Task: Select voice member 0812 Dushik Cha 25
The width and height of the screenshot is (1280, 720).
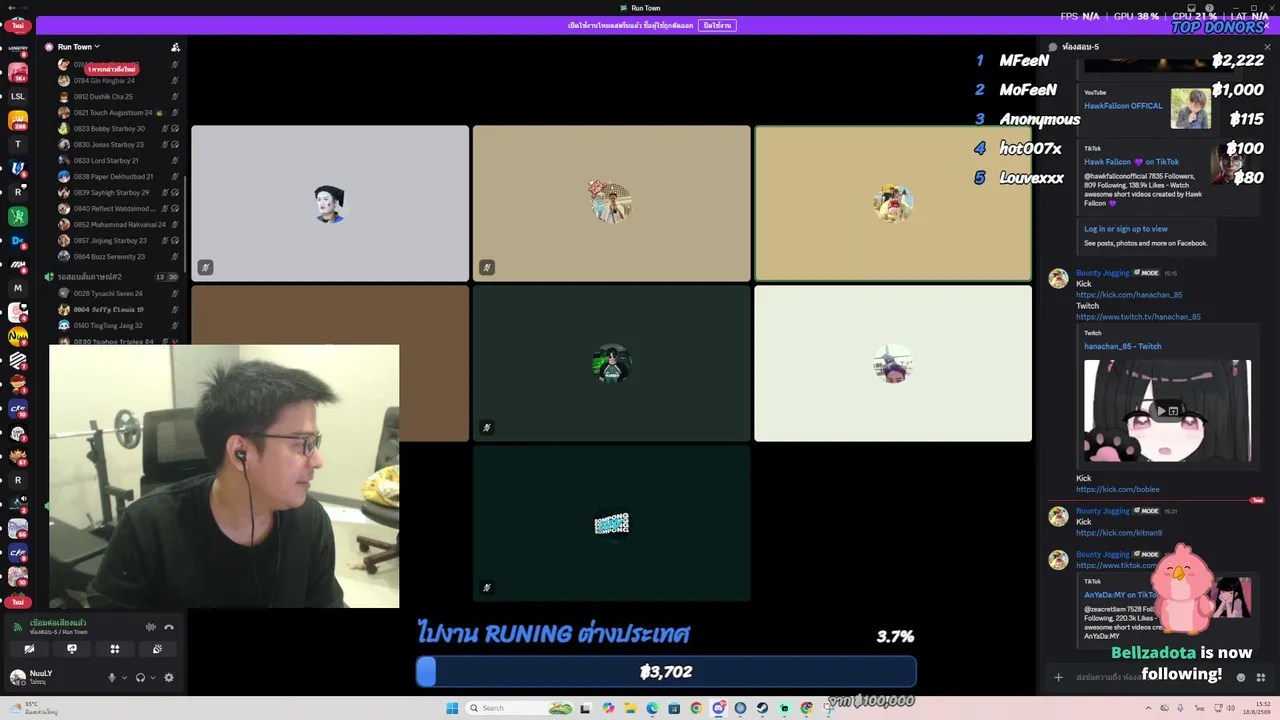Action: pyautogui.click(x=117, y=97)
